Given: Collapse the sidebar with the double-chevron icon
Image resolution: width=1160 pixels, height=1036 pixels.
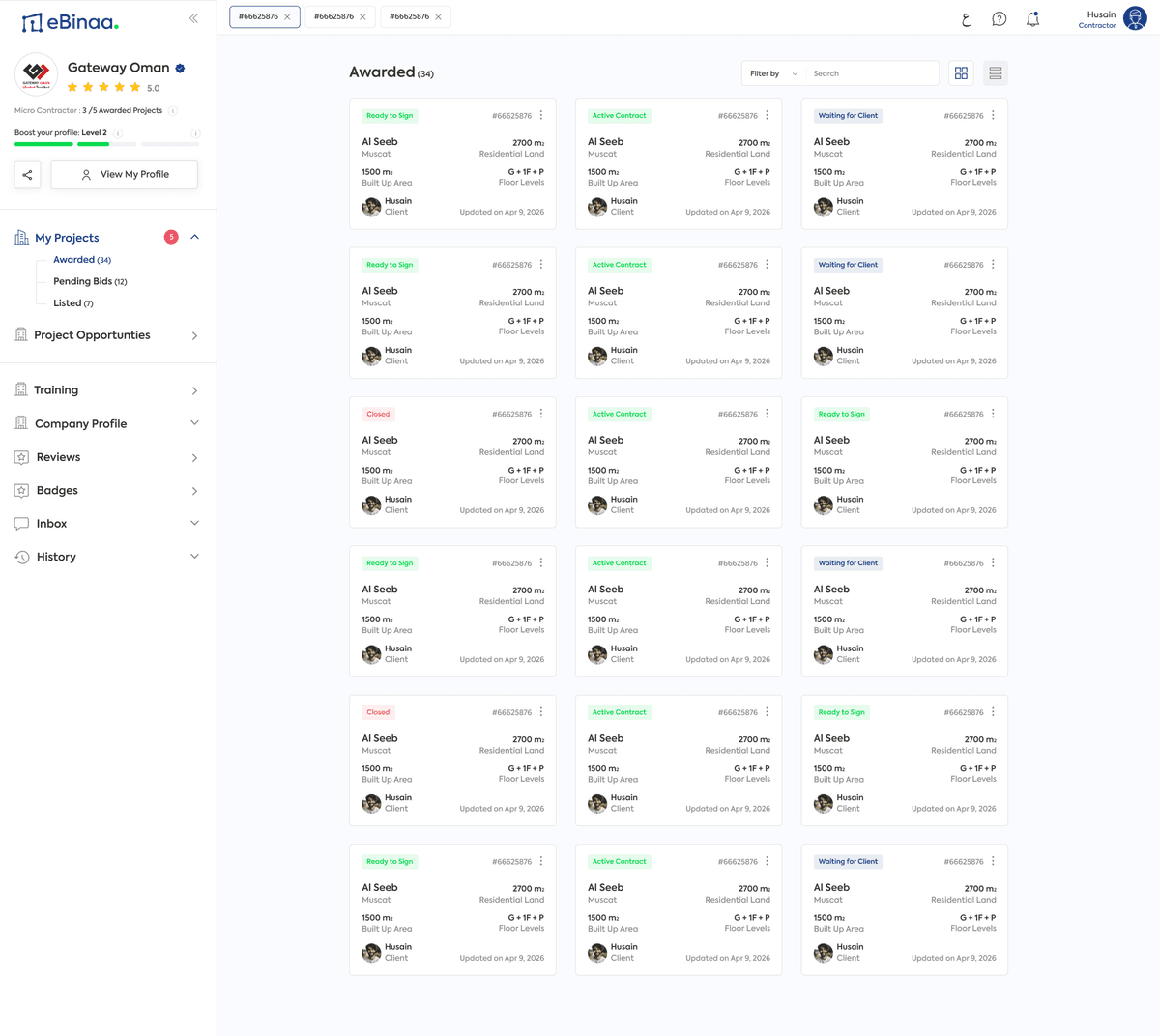Looking at the screenshot, I should [193, 18].
